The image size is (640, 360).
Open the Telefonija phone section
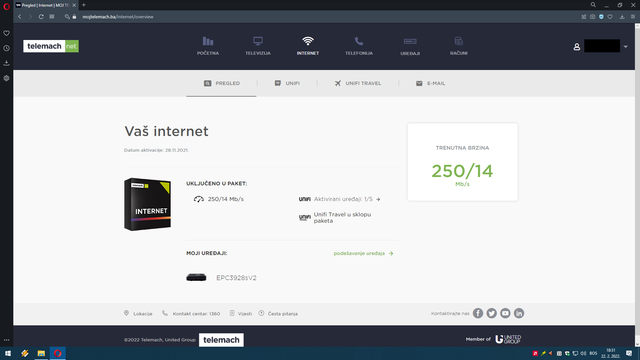[359, 46]
